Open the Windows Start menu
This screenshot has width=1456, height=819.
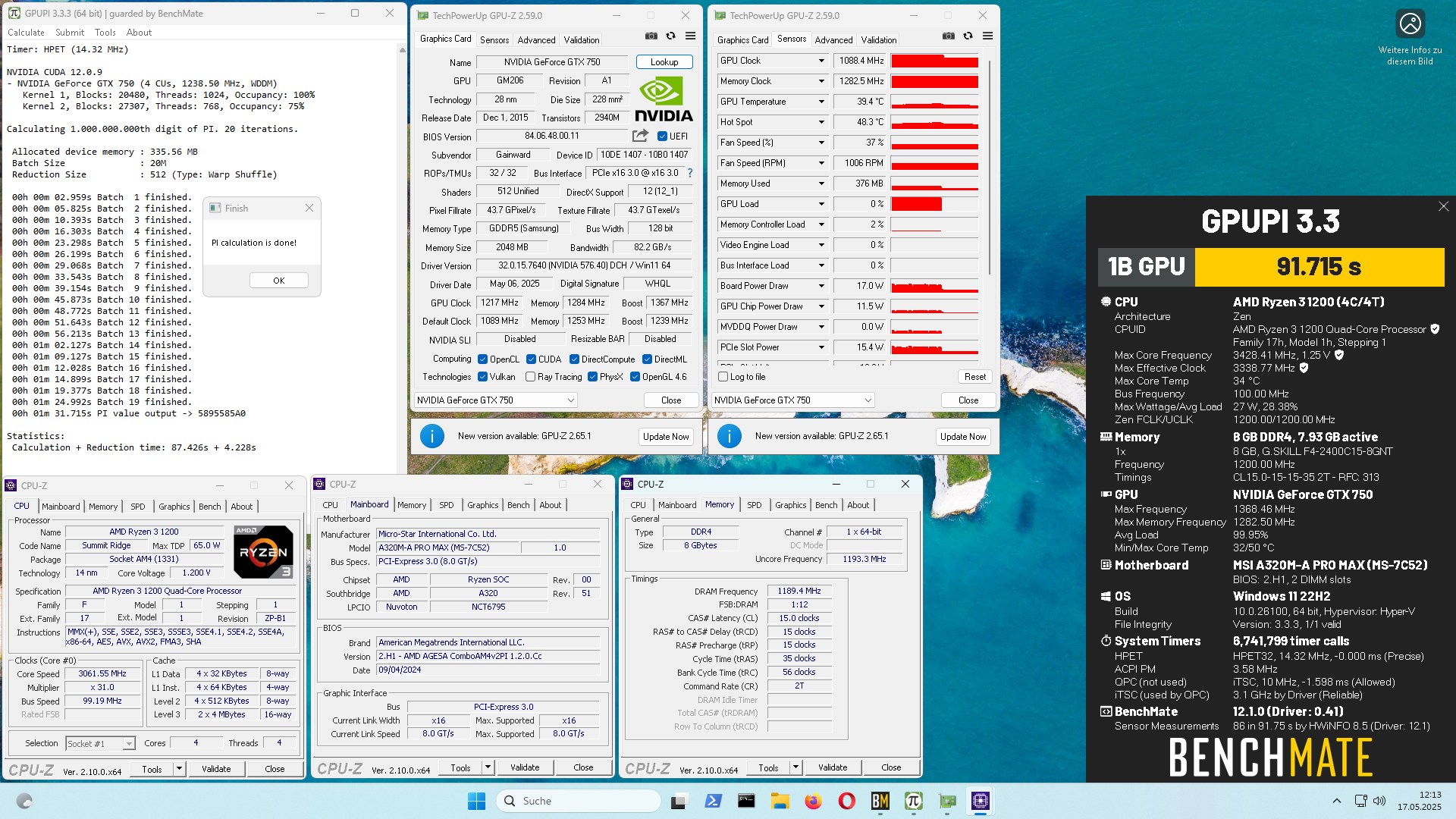point(476,801)
